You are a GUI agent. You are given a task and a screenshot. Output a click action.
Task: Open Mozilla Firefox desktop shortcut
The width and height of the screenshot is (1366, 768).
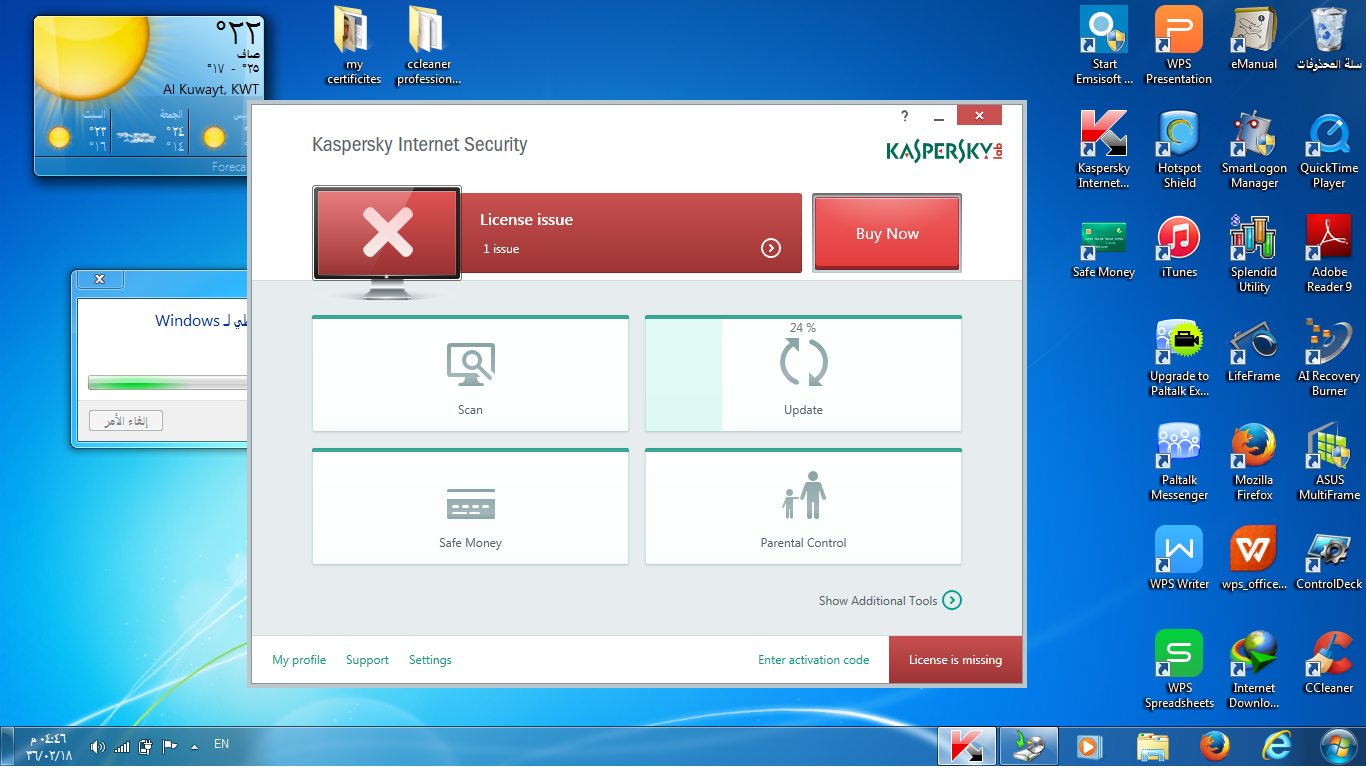pos(1254,461)
